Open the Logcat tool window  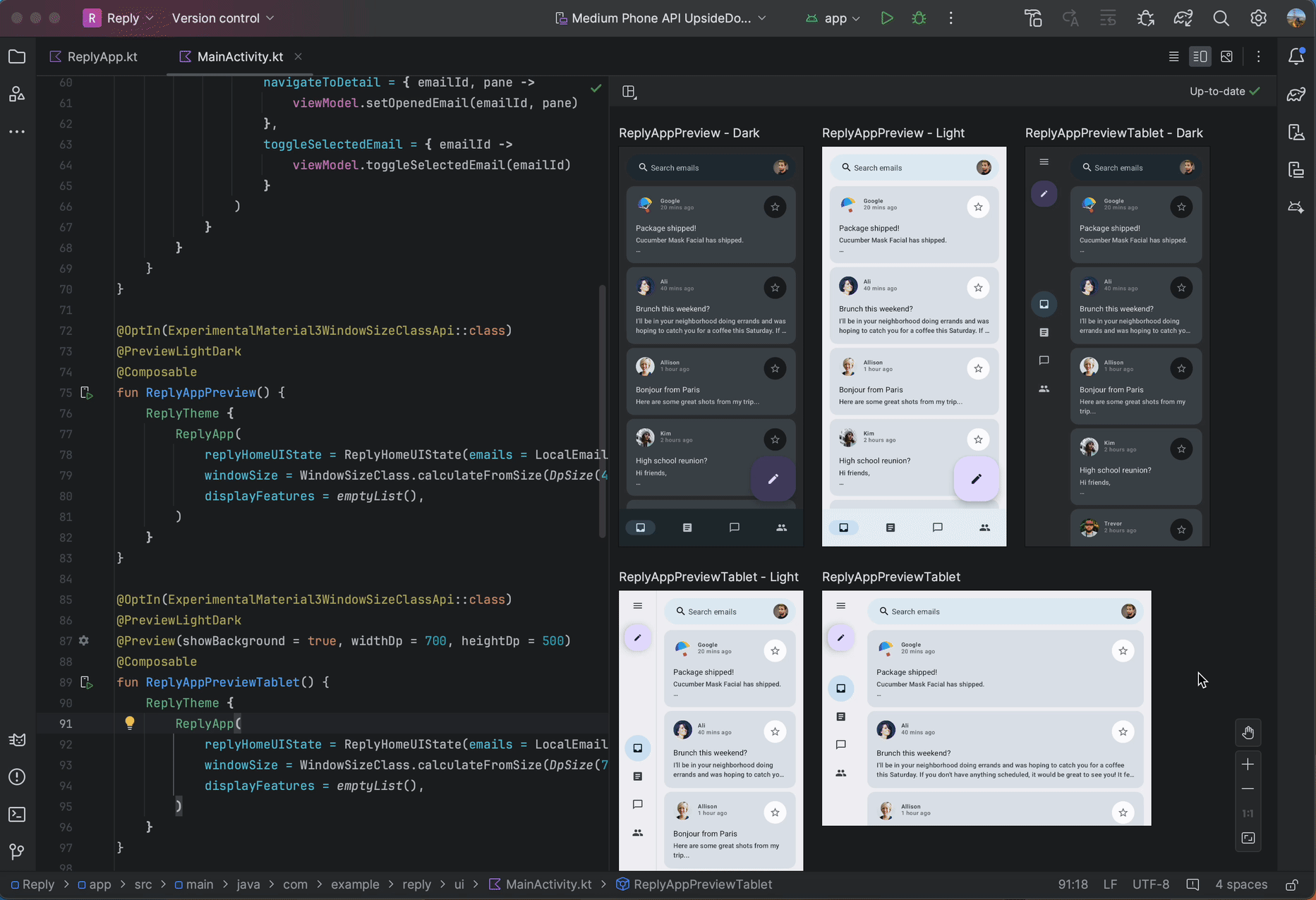[x=17, y=739]
